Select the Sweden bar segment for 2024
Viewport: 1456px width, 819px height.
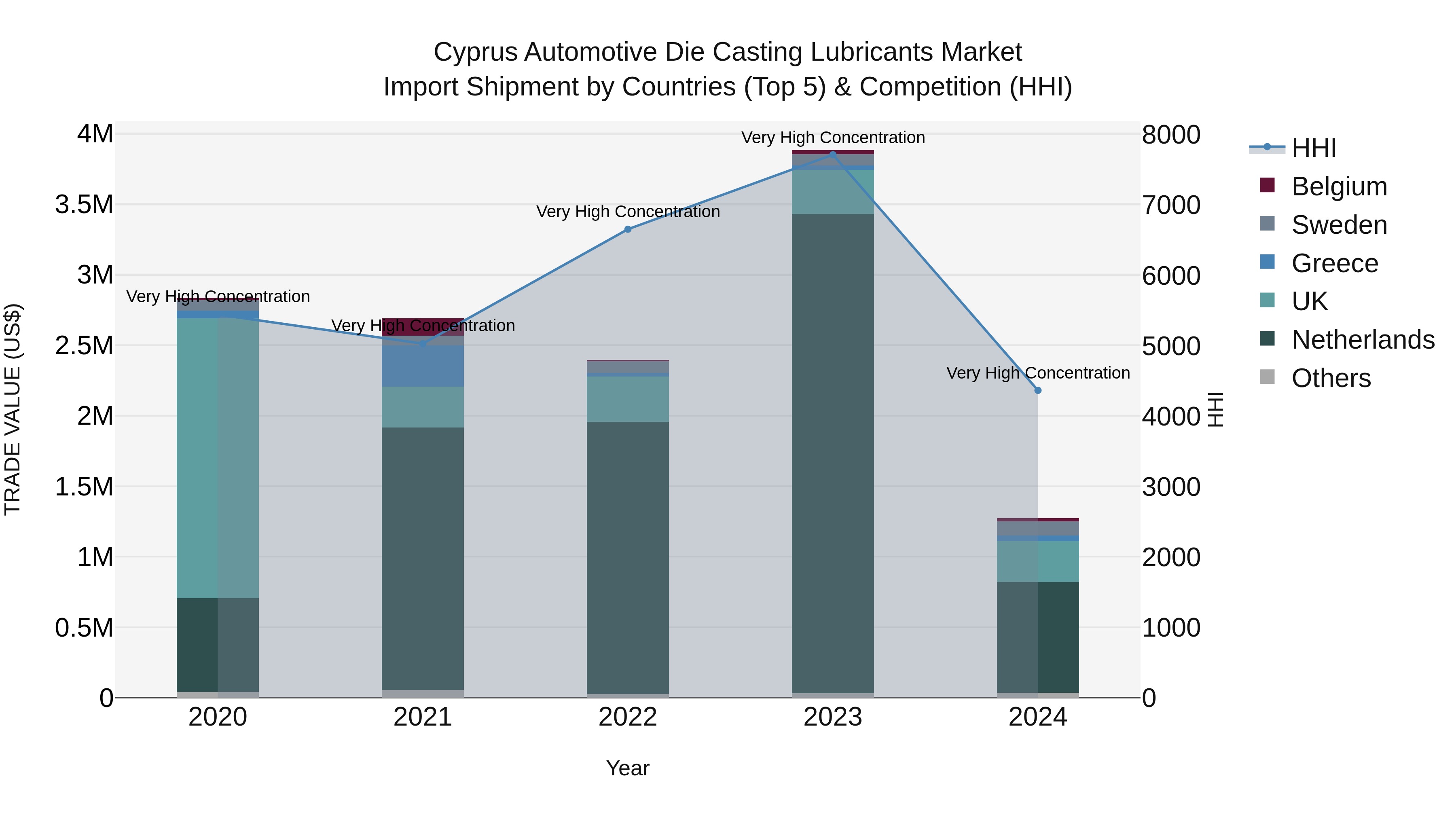(1038, 529)
